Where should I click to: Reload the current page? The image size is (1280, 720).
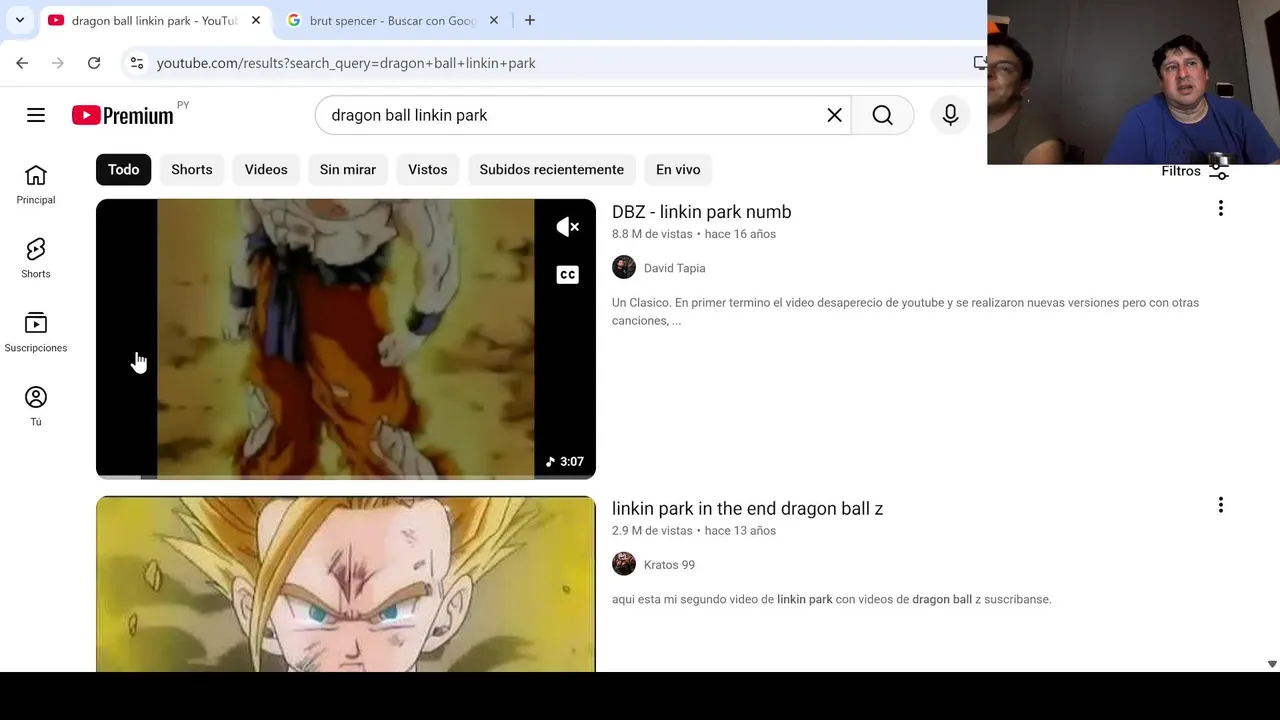tap(94, 63)
